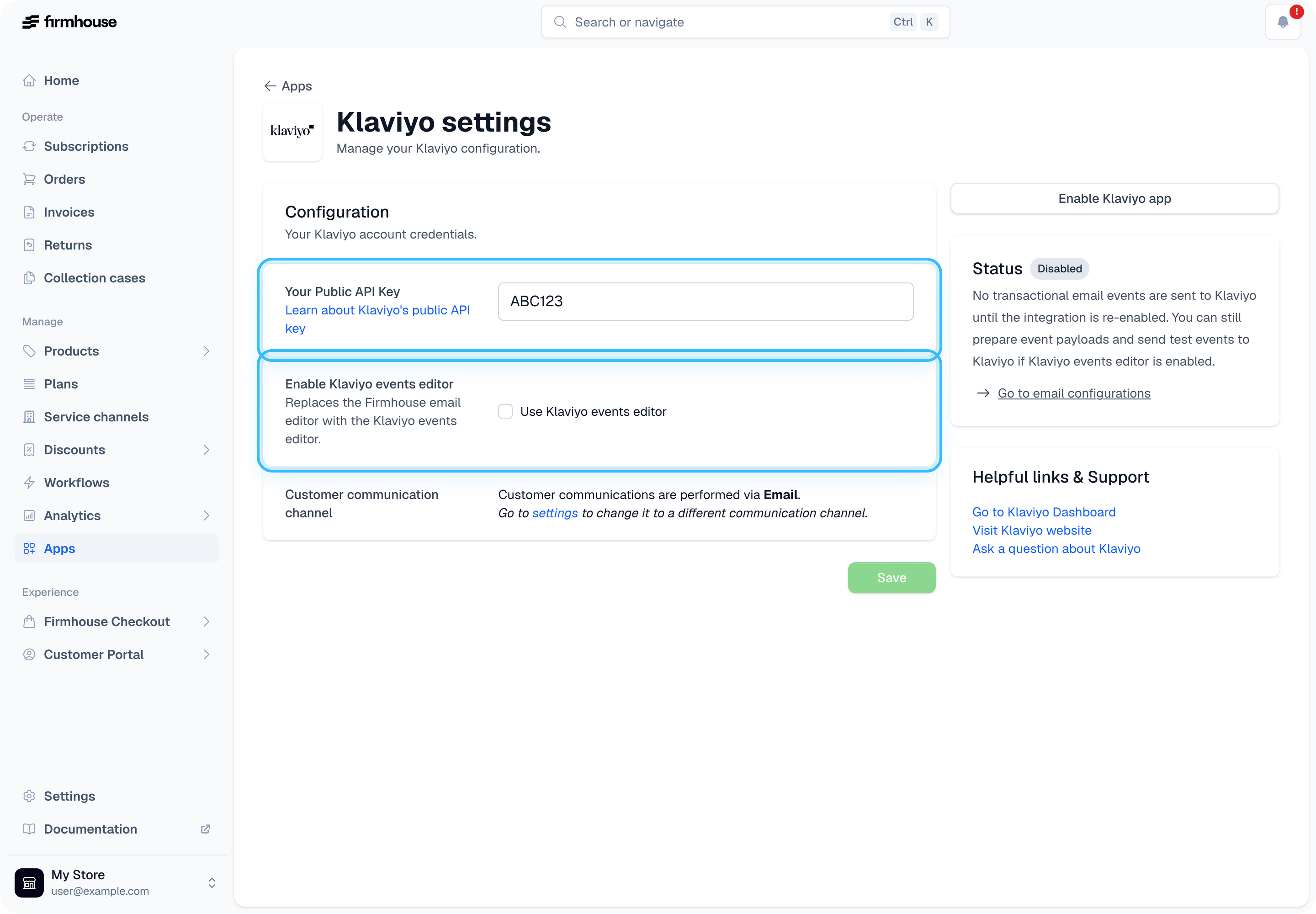The image size is (1316, 914).
Task: Click the Returns icon
Action: click(x=29, y=245)
